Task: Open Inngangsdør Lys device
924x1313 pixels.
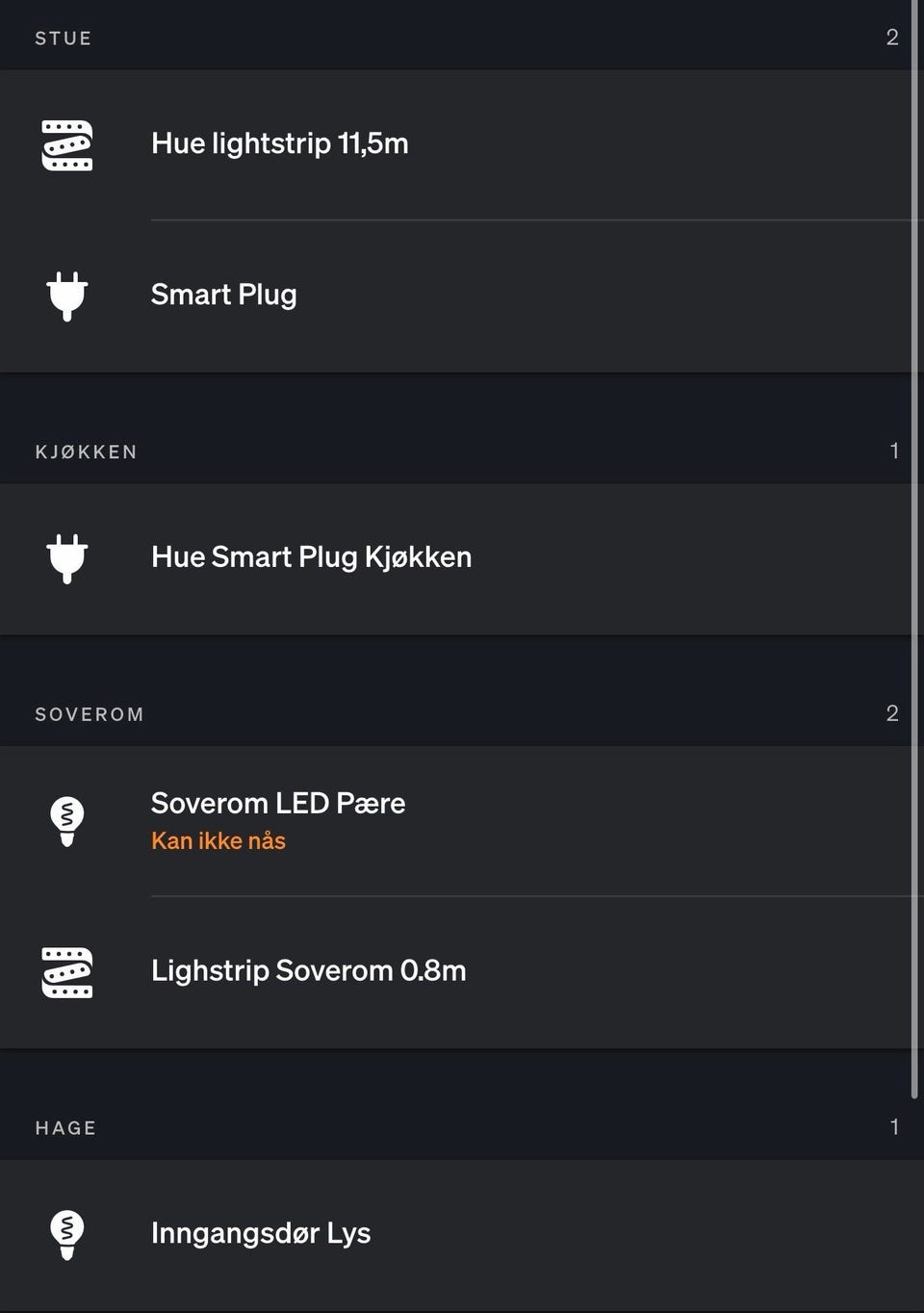Action: click(x=261, y=1233)
